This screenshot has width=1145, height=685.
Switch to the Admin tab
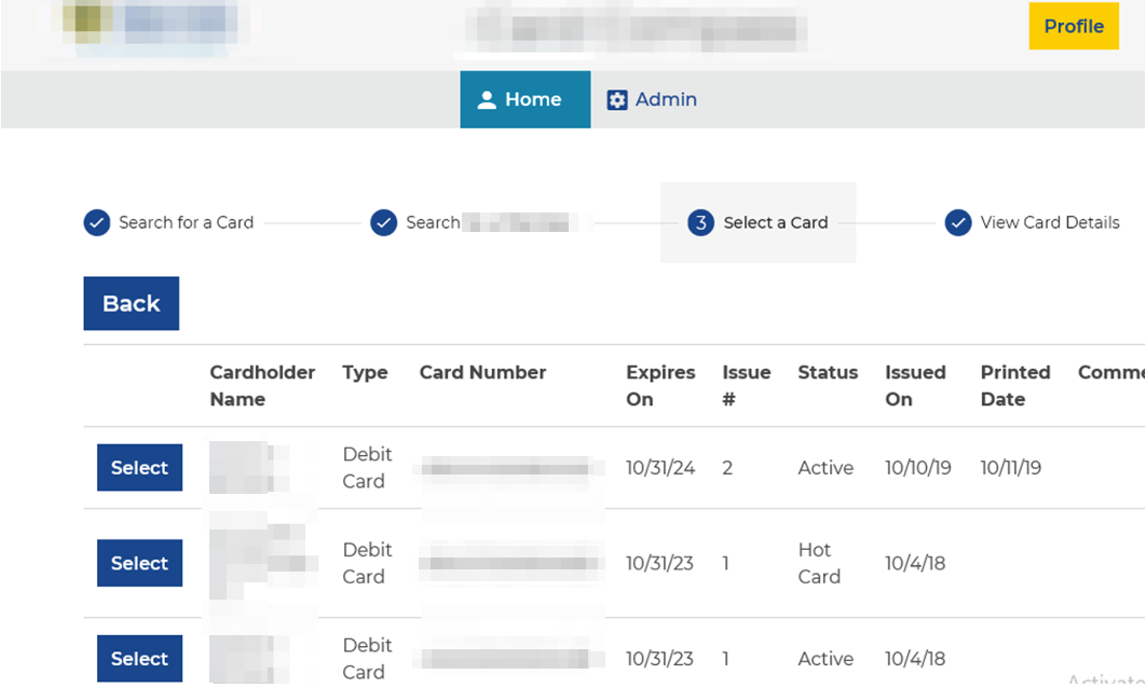point(652,100)
